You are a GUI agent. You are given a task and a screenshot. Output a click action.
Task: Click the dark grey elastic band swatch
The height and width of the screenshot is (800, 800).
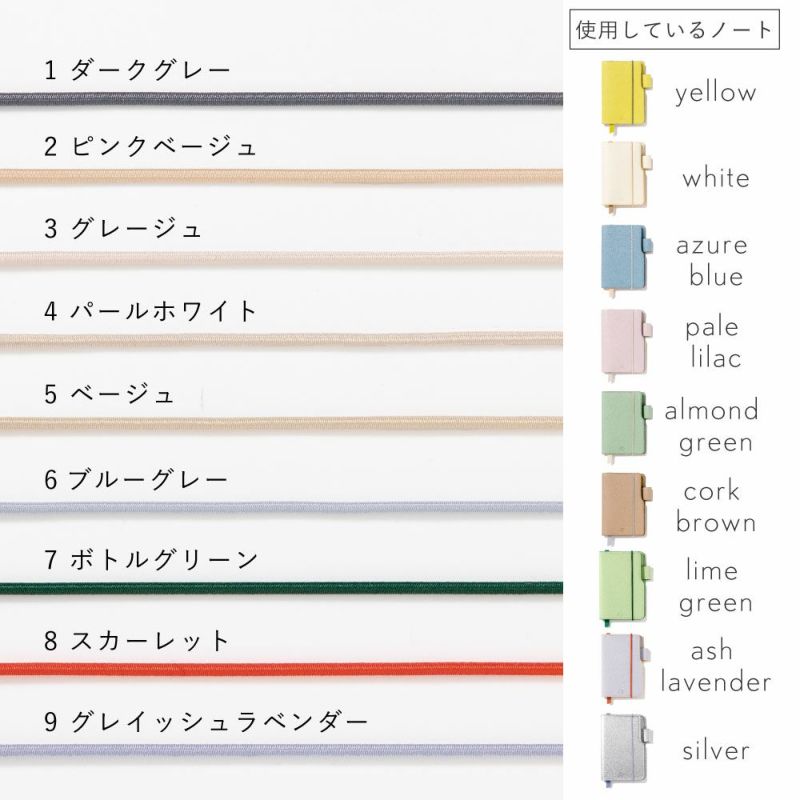click(281, 98)
